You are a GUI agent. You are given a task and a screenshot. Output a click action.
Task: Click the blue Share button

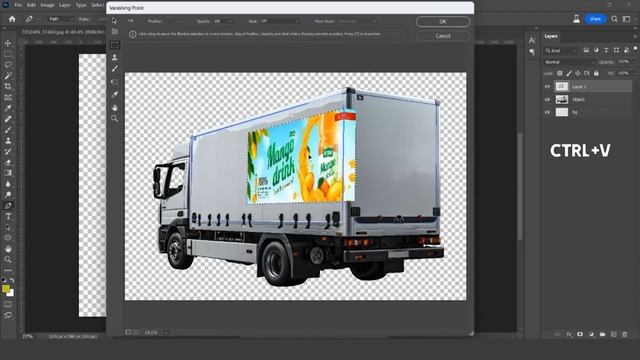point(595,19)
